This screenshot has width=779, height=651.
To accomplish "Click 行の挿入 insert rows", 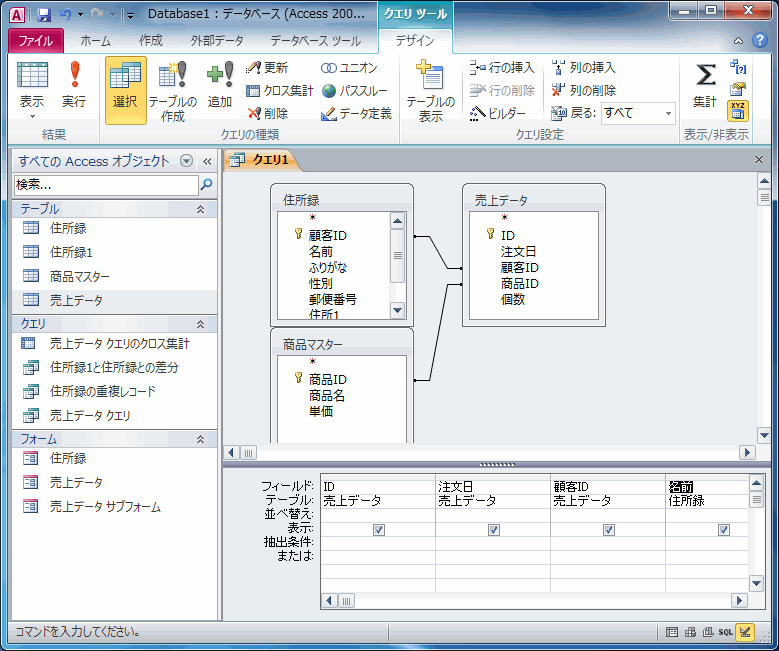I will point(502,68).
